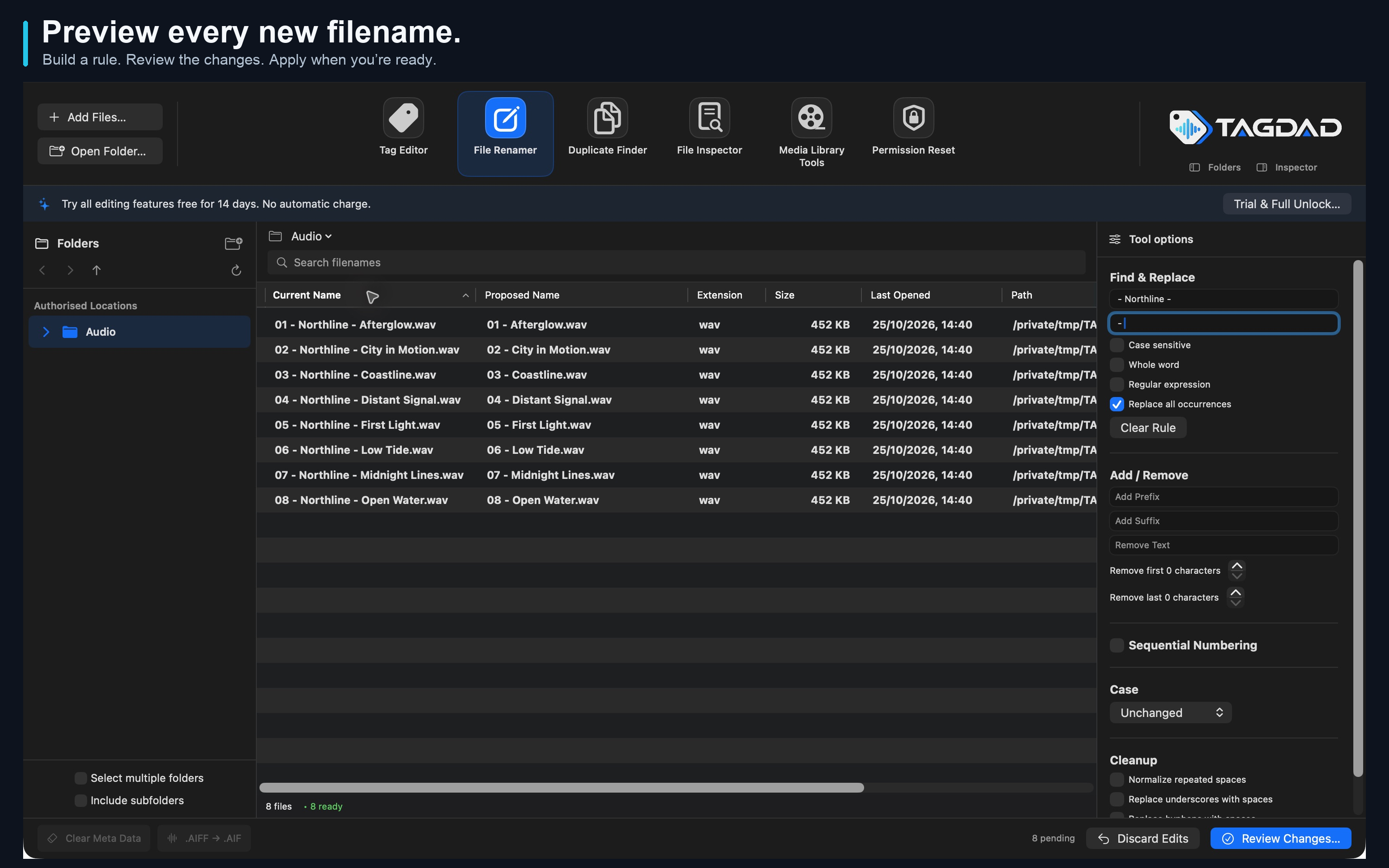This screenshot has height=868, width=1389.
Task: Open the File Inspector tool
Action: click(x=709, y=127)
